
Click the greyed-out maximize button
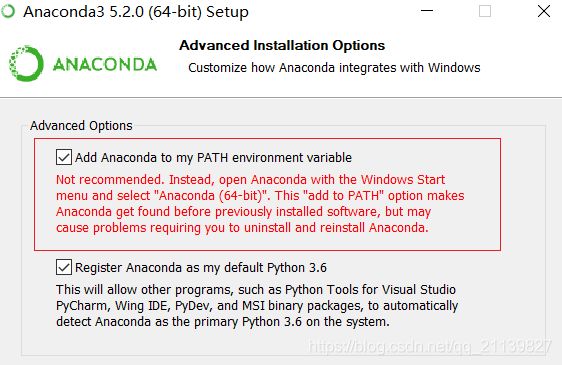tap(485, 11)
